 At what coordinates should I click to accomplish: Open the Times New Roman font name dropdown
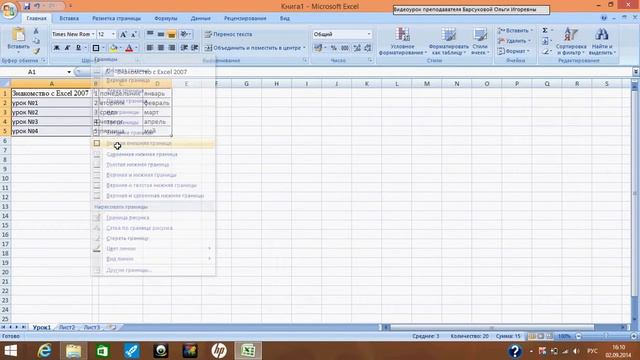click(x=93, y=34)
